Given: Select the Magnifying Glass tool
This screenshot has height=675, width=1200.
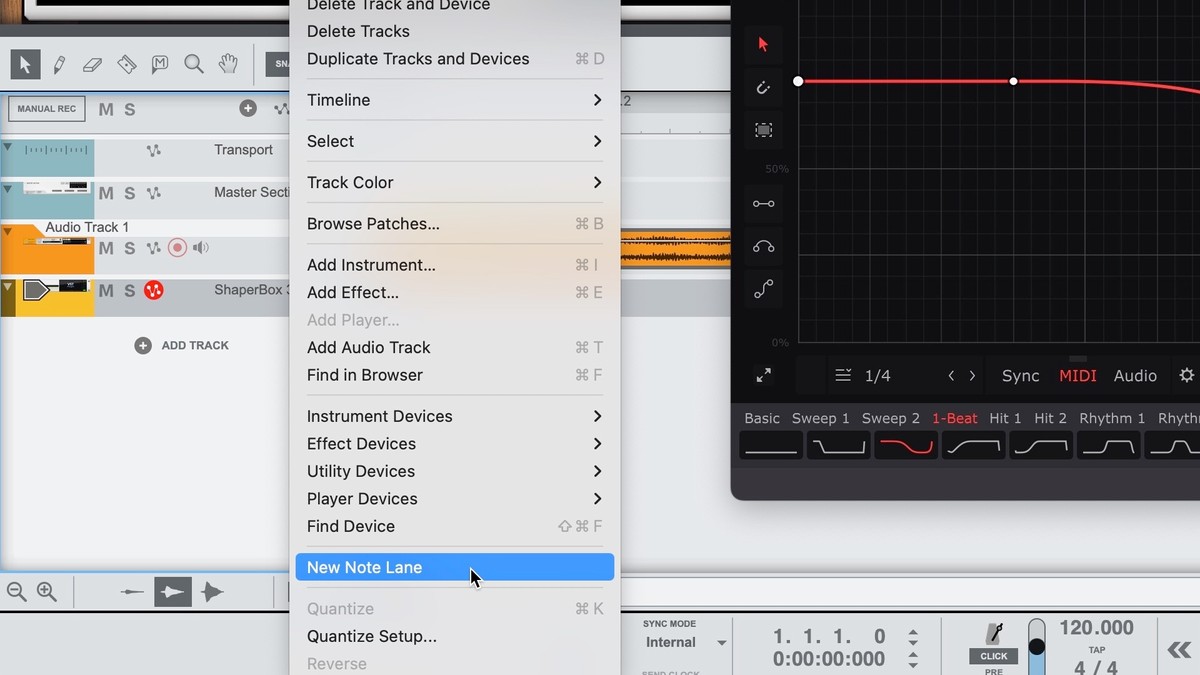Looking at the screenshot, I should [x=194, y=64].
